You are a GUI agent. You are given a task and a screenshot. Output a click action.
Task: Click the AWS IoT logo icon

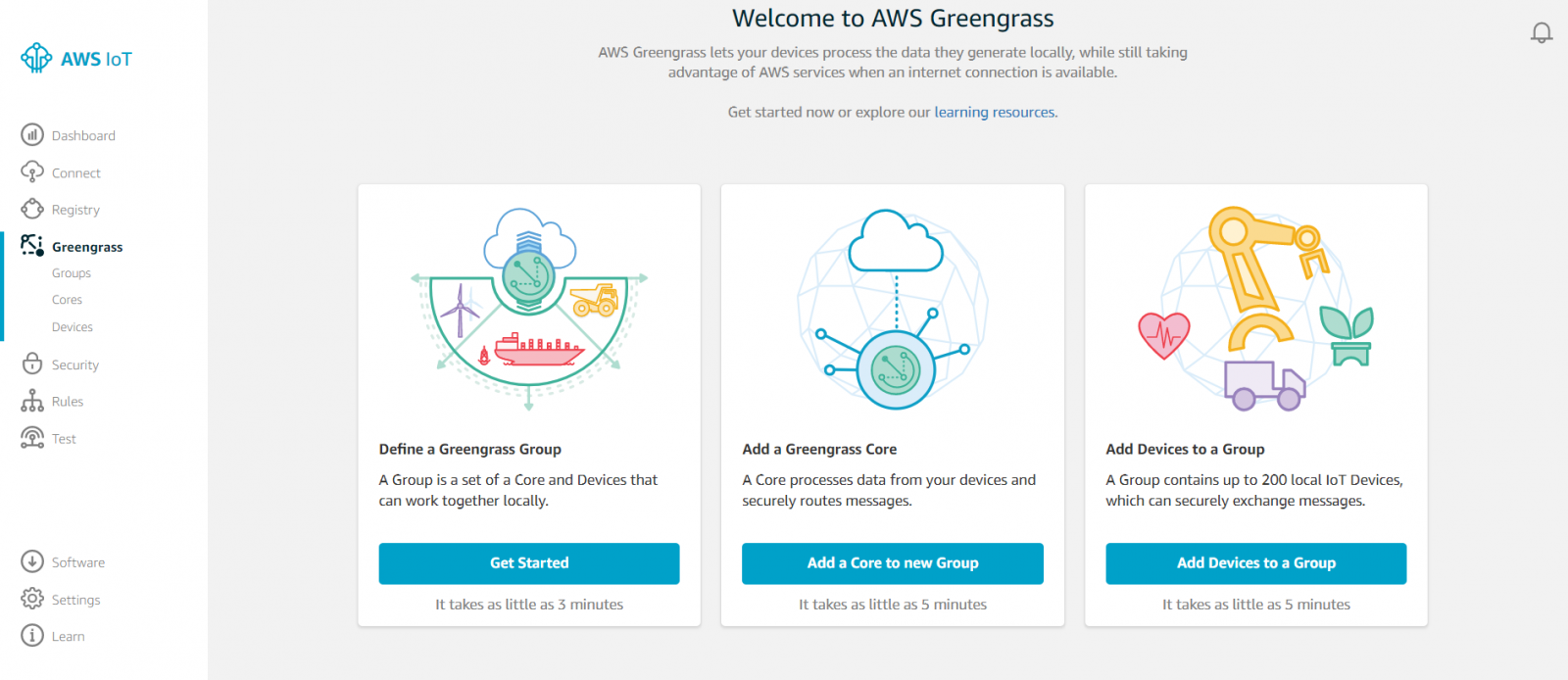(x=36, y=58)
